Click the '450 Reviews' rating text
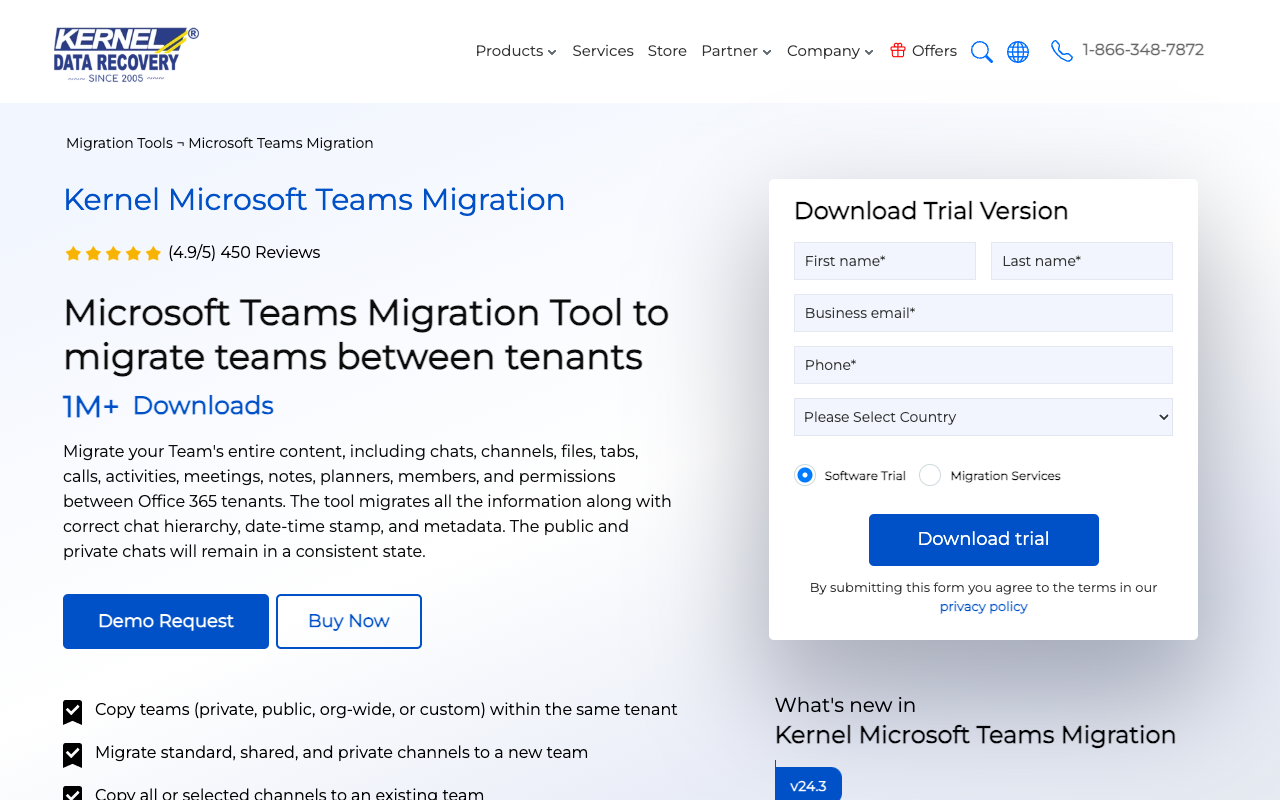Screen dimensions: 1280x800 [270, 253]
